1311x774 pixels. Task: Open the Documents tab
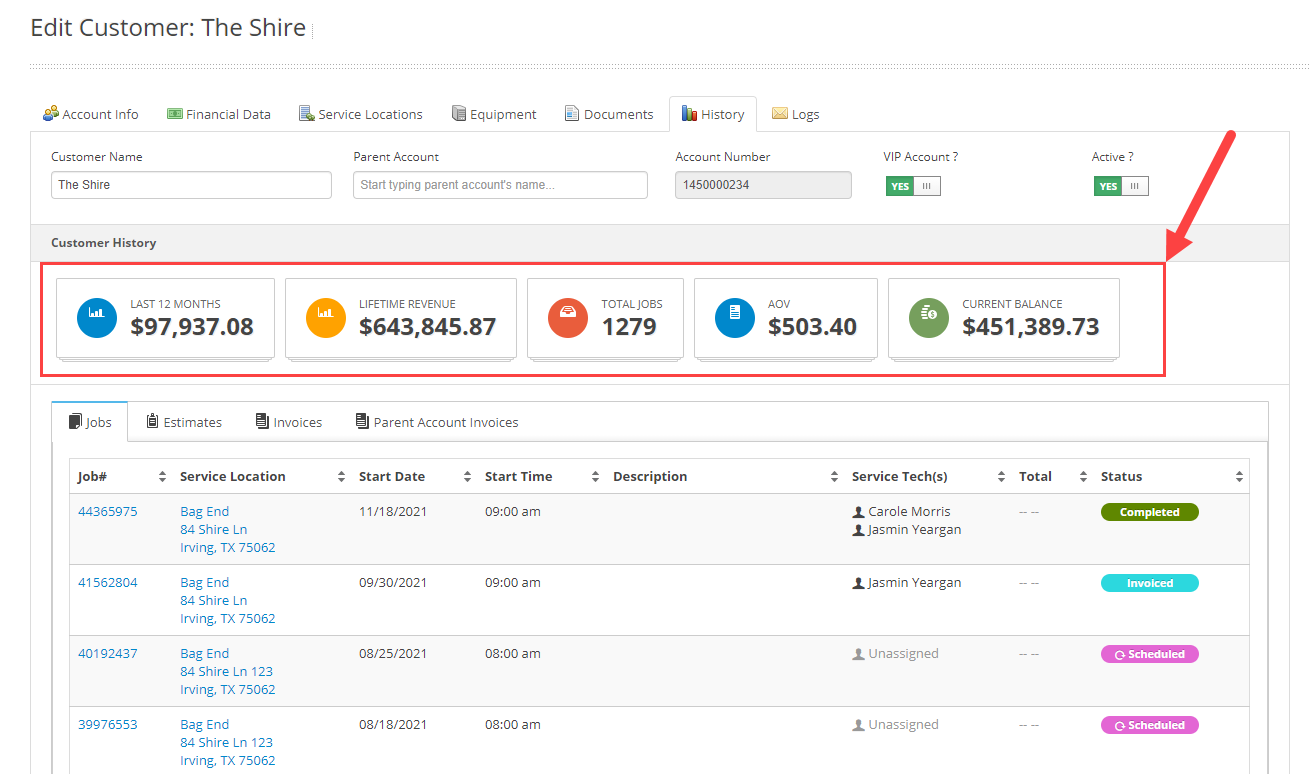[609, 114]
